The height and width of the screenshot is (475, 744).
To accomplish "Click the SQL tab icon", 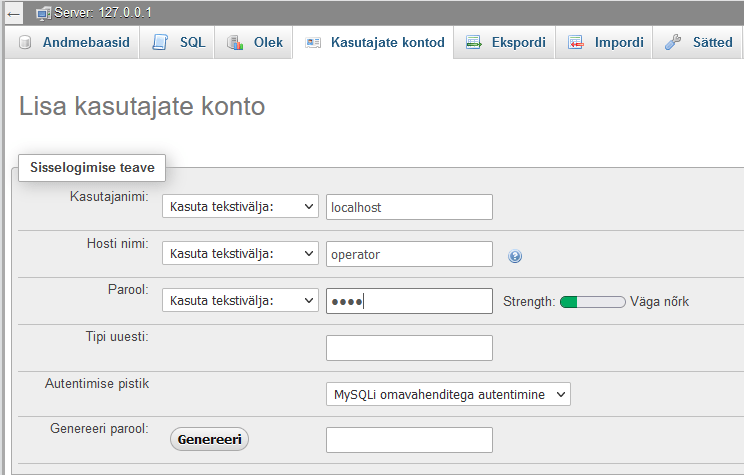I will point(160,43).
